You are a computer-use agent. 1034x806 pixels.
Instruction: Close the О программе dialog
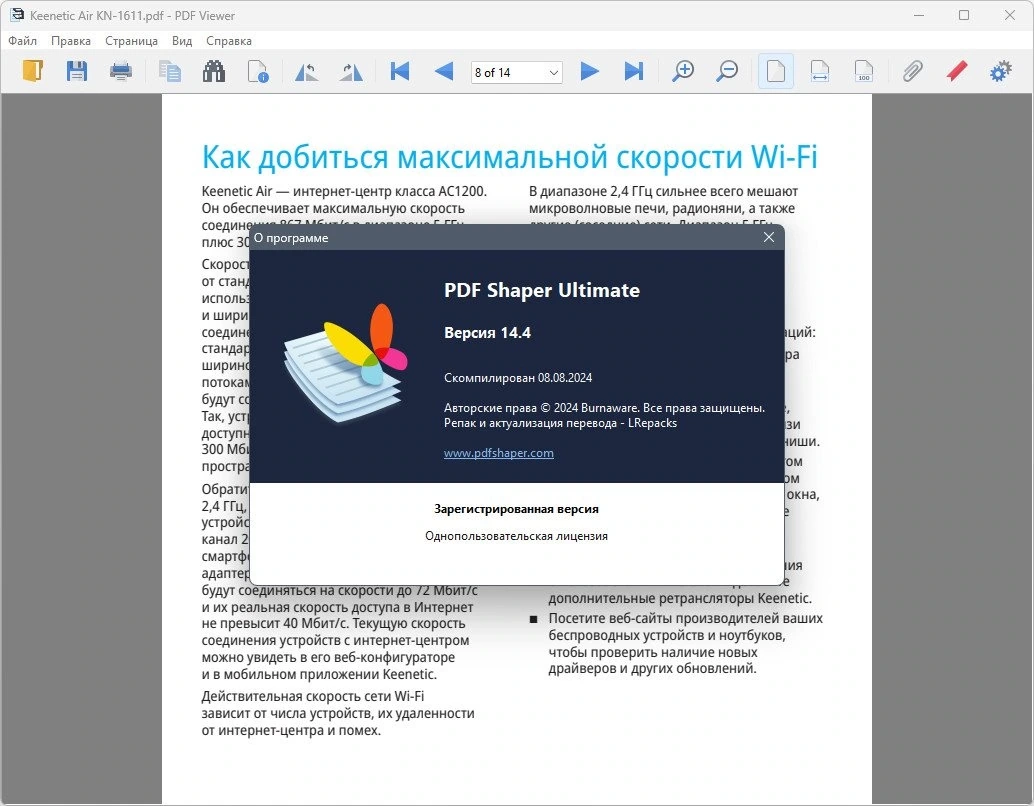point(769,237)
